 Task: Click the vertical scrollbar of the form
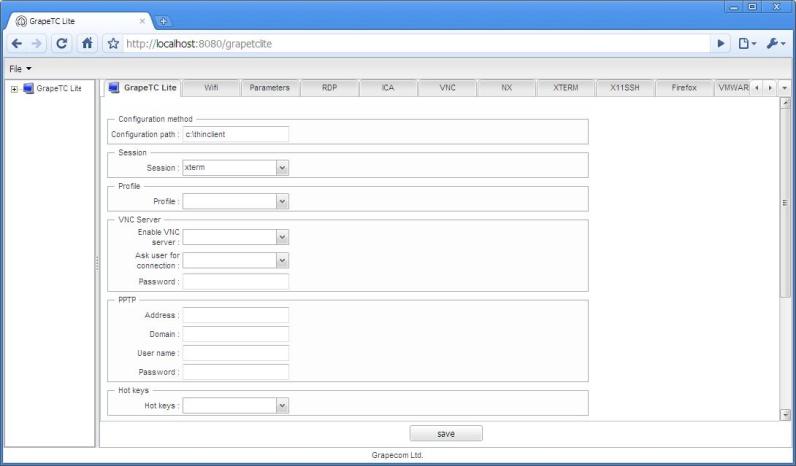785,200
